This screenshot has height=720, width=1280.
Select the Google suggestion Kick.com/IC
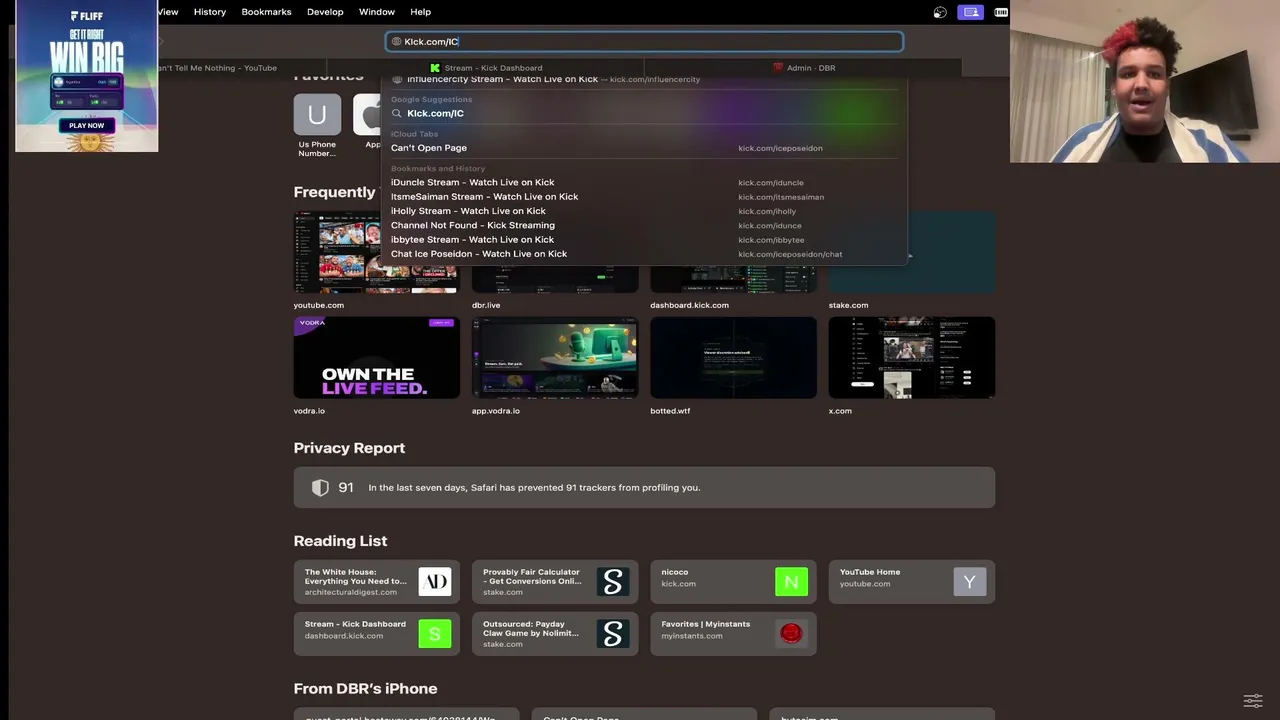pyautogui.click(x=645, y=114)
